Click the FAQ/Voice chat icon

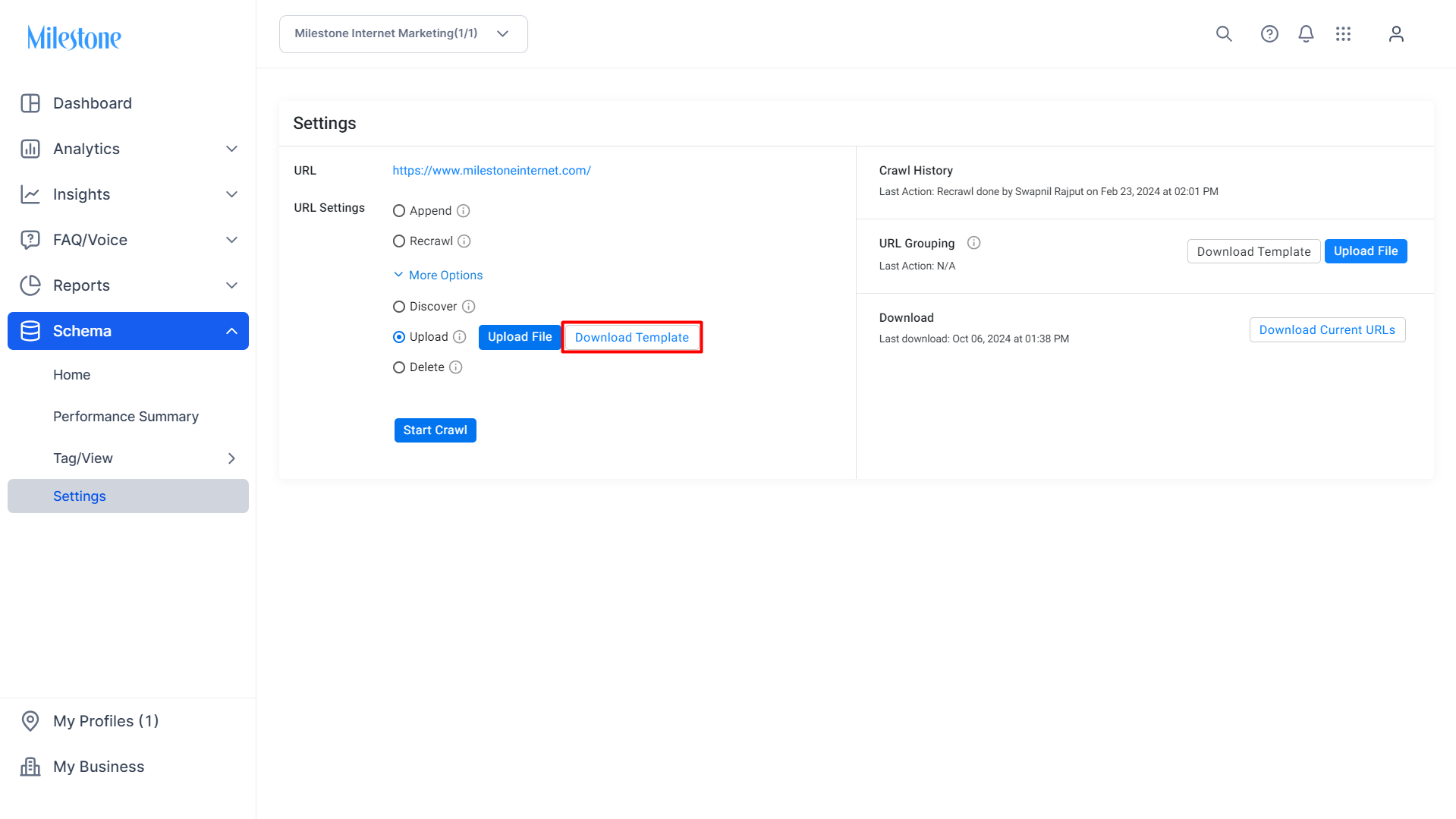(x=30, y=240)
